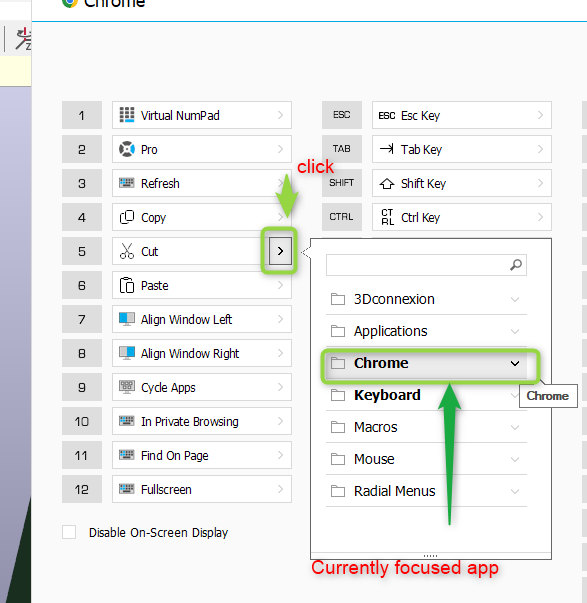Viewport: 587px width, 603px height.
Task: Click the Shift Key assignment field
Action: pos(462,183)
